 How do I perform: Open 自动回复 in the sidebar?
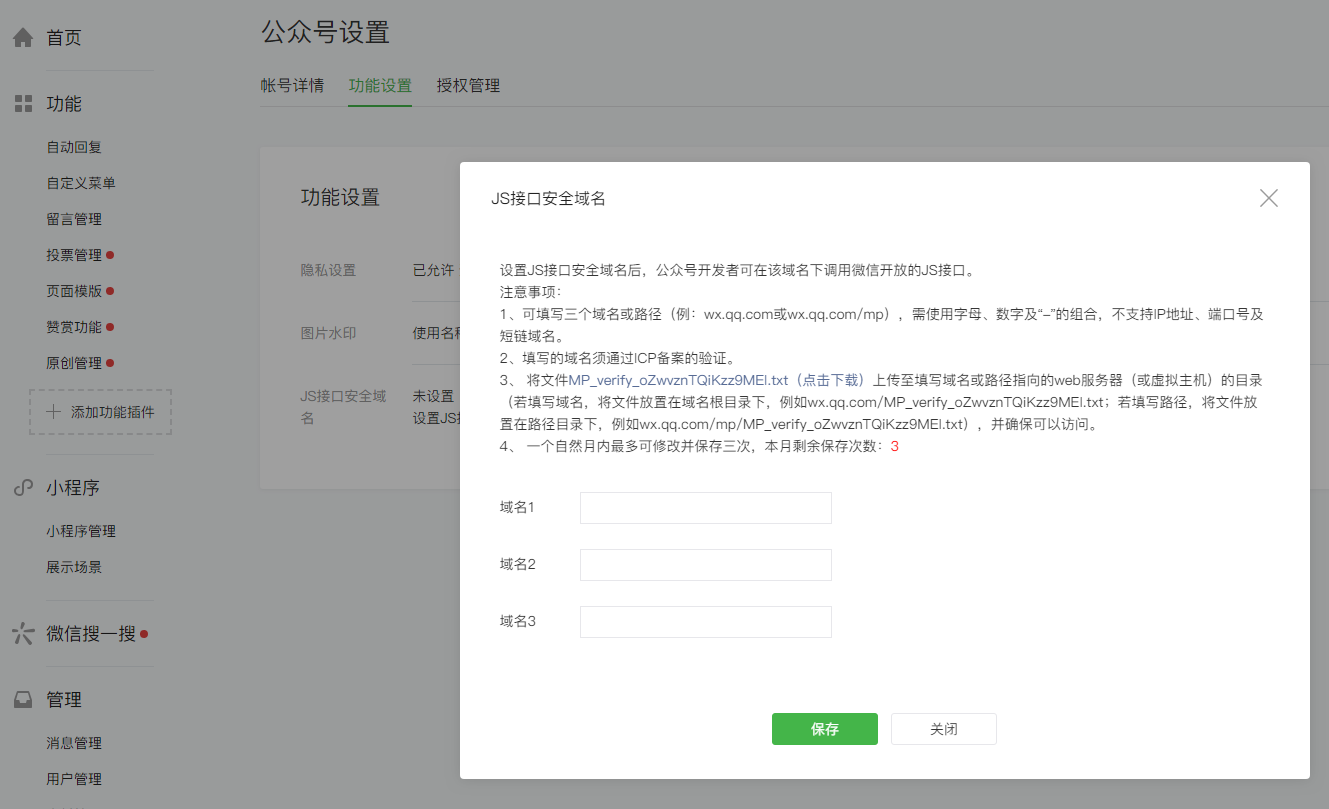(74, 147)
